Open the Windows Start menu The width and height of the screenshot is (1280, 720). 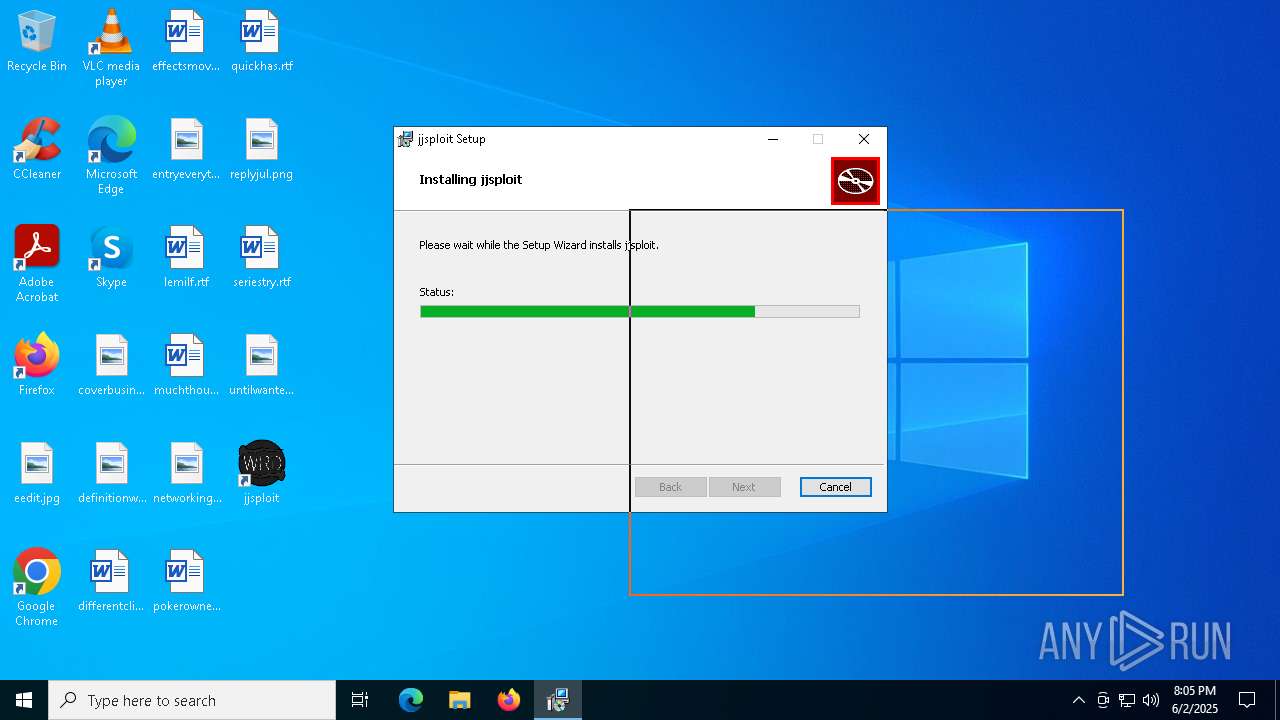[x=24, y=700]
